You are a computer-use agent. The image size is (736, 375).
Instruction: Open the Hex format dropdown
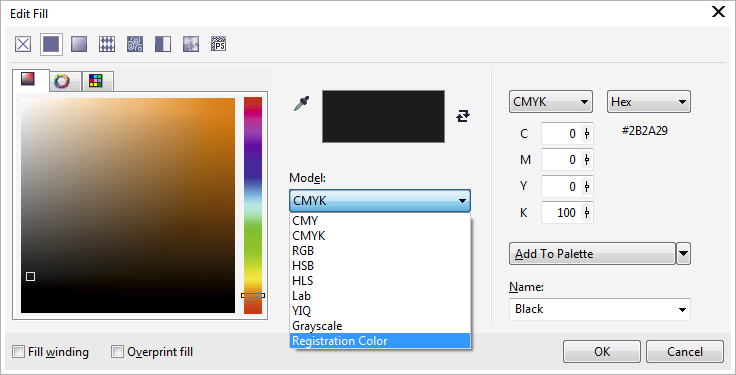[649, 102]
